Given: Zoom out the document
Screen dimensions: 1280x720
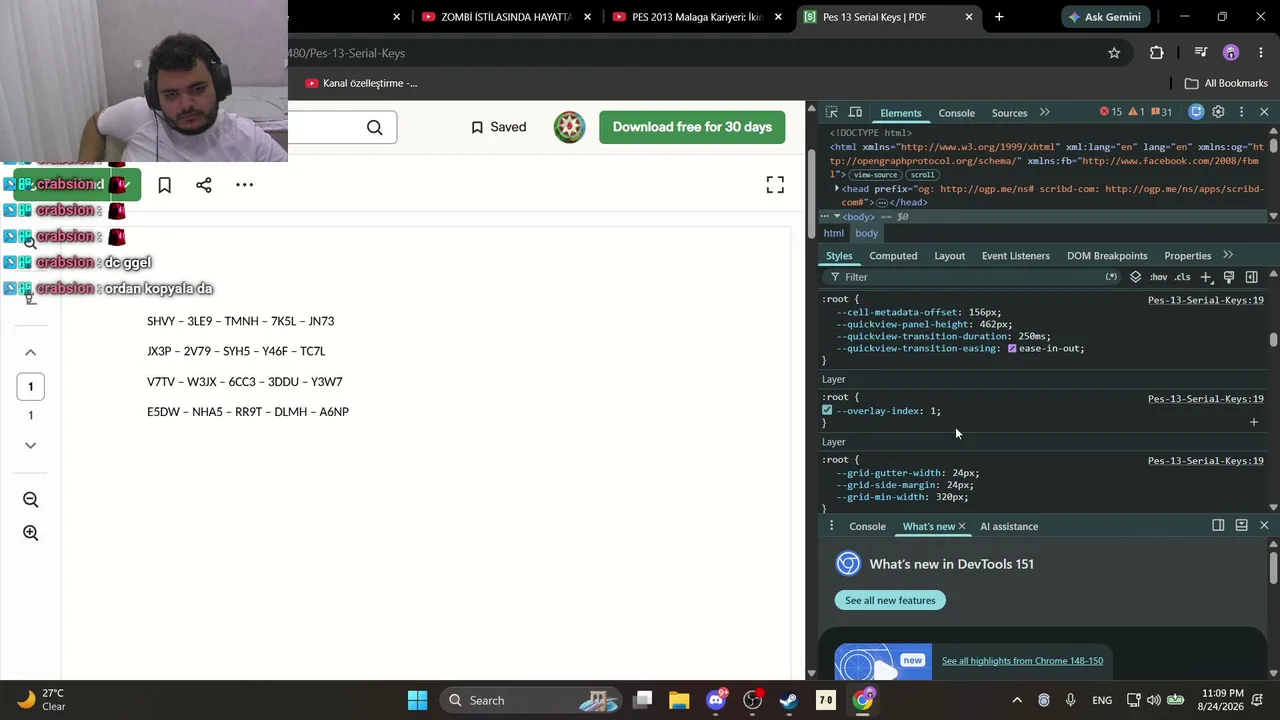Looking at the screenshot, I should 31,500.
